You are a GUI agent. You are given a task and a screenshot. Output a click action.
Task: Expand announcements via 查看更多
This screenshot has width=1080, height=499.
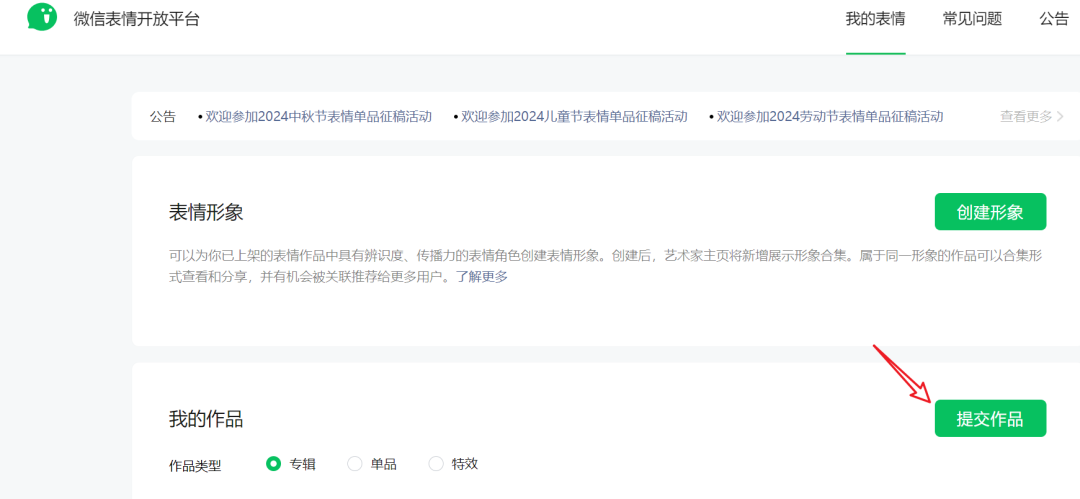1032,116
